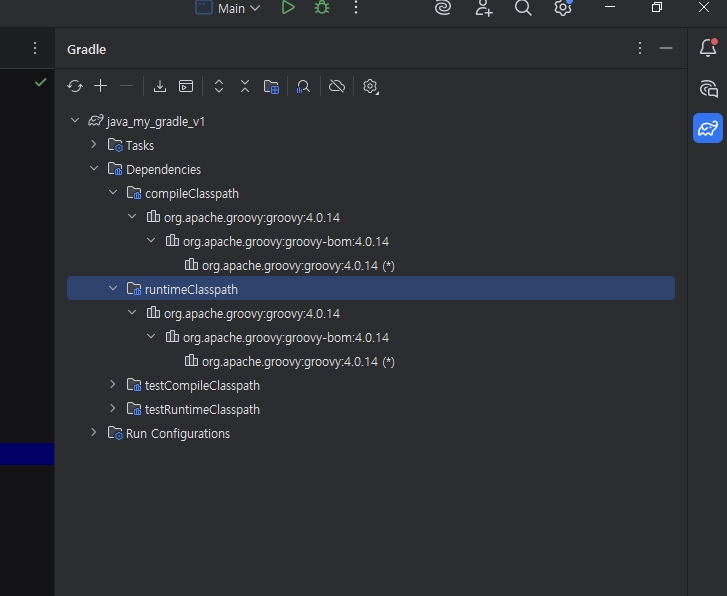Click the swirl AI icon in title bar

(443, 8)
